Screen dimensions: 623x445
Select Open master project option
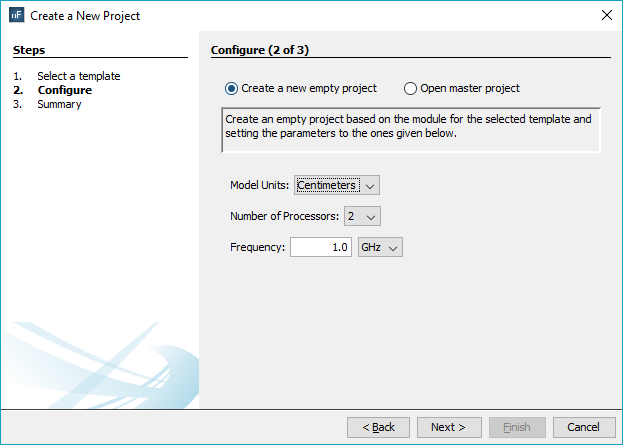click(411, 88)
